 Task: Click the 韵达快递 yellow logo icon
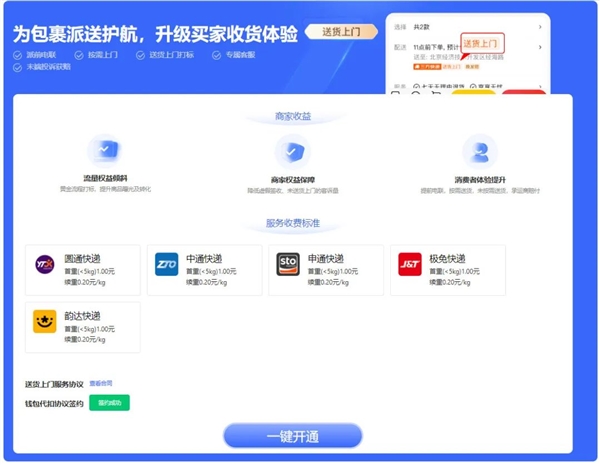click(45, 321)
